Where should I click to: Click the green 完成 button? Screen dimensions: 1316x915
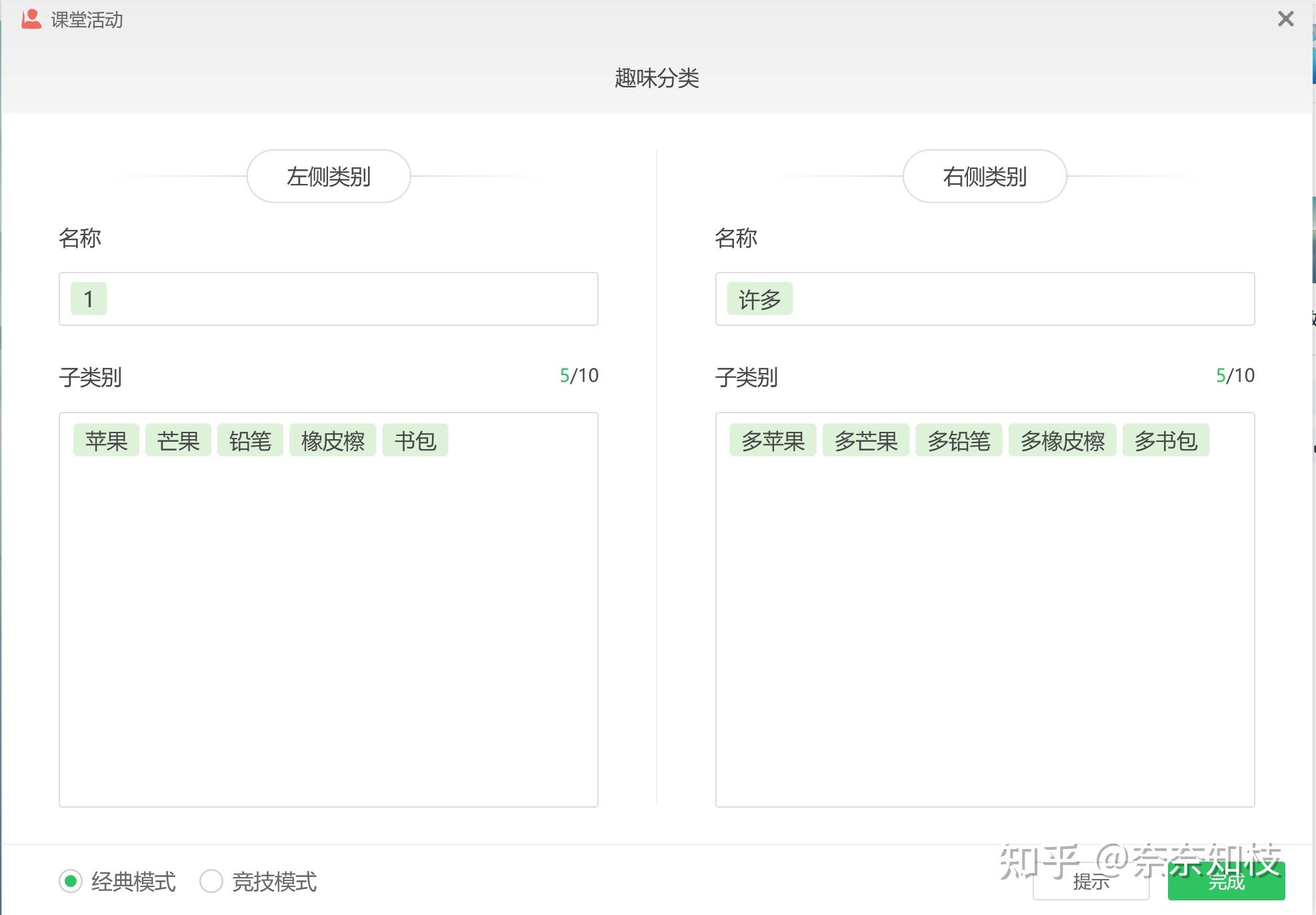[x=1227, y=881]
